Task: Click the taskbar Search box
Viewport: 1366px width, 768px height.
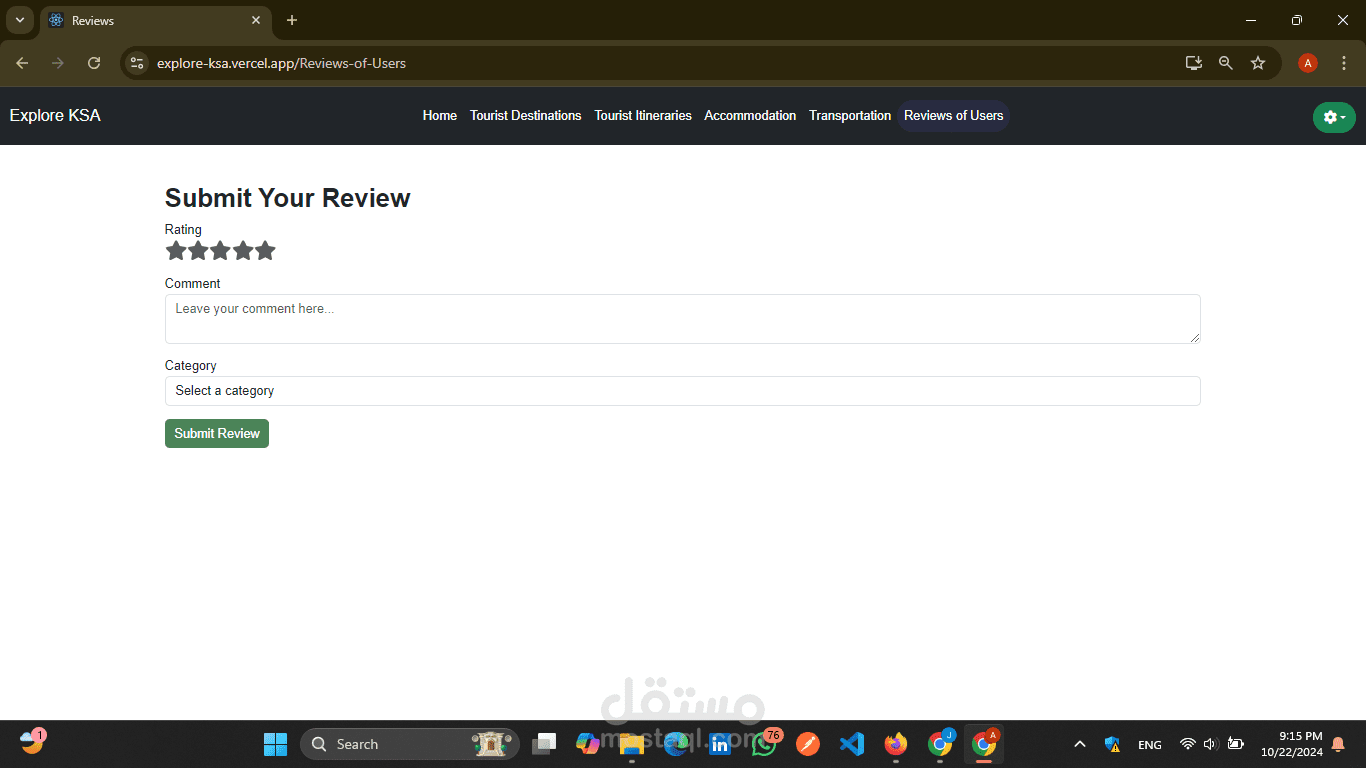Action: (x=410, y=744)
